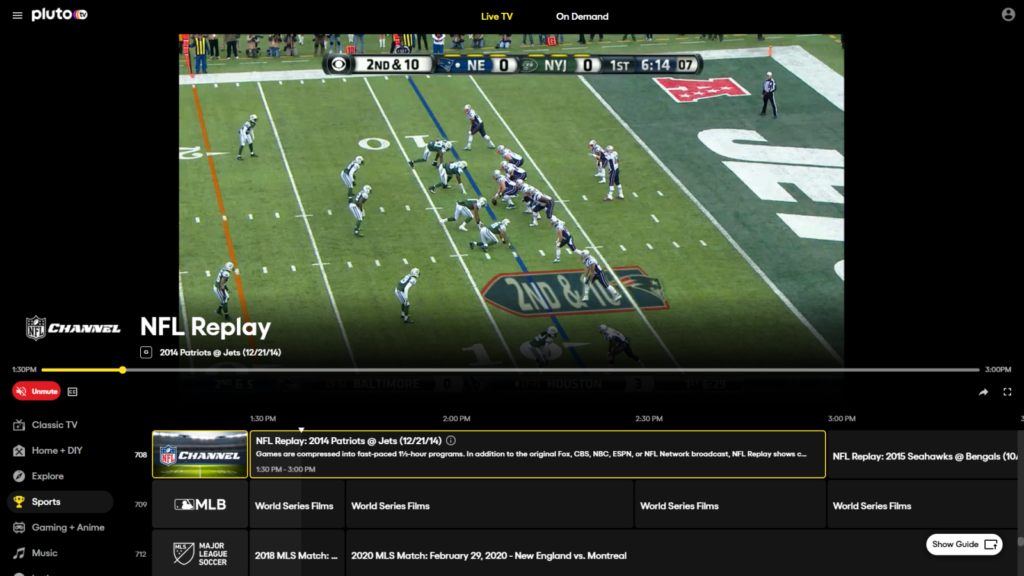Select NFL Replay: 2015 Seahawks @ Bengals program
This screenshot has height=576, width=1024.
[922, 455]
